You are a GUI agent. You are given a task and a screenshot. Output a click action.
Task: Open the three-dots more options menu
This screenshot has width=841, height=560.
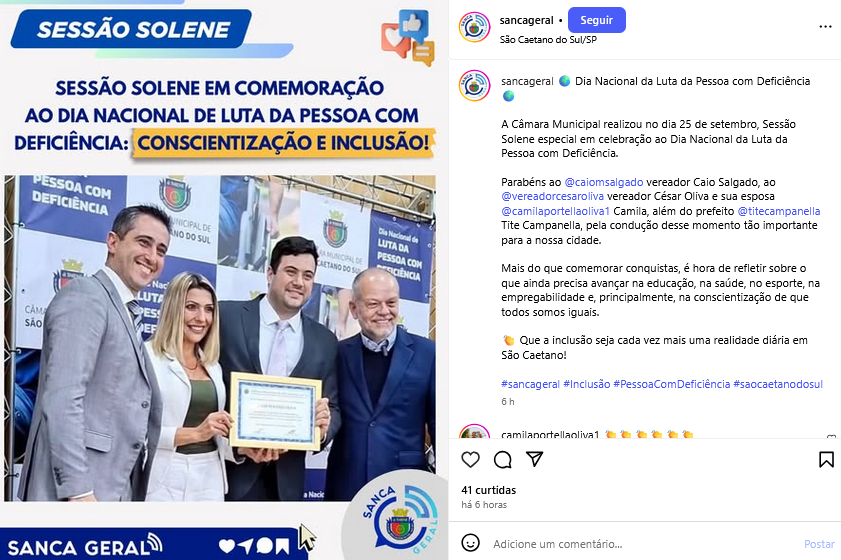pyautogui.click(x=825, y=27)
